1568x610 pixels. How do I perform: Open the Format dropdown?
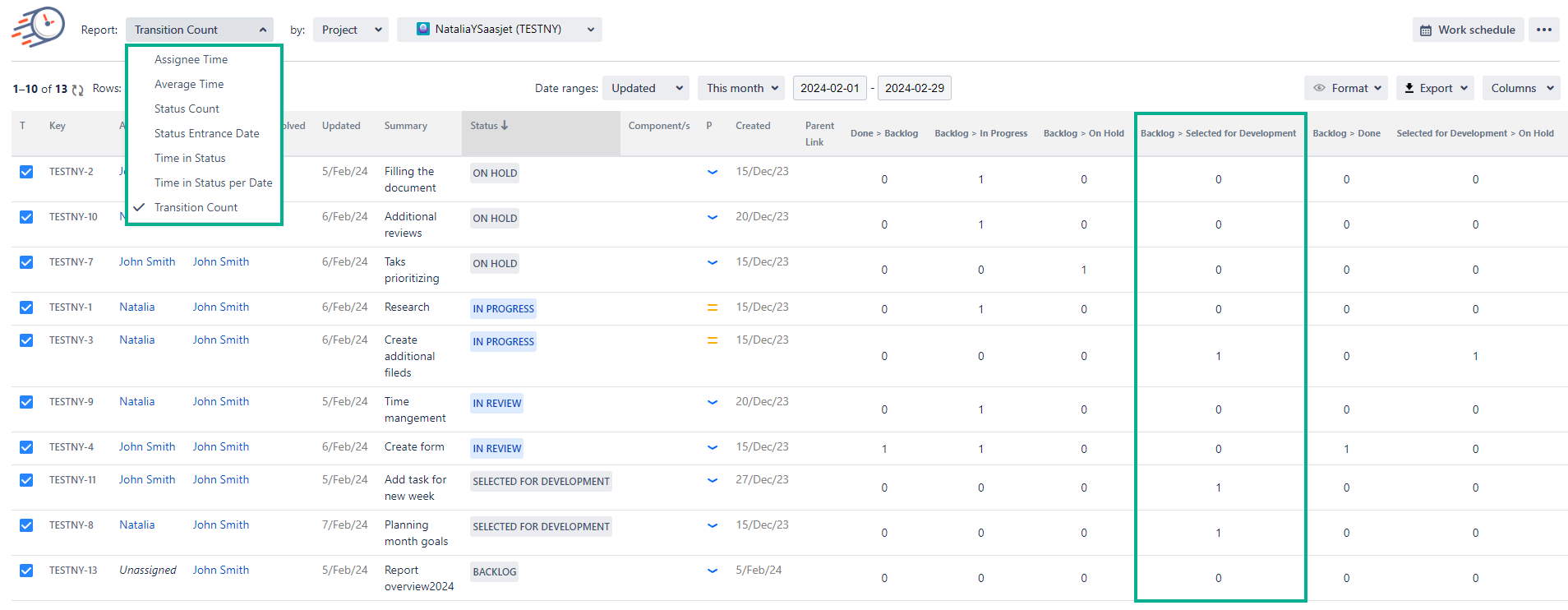(x=1346, y=88)
